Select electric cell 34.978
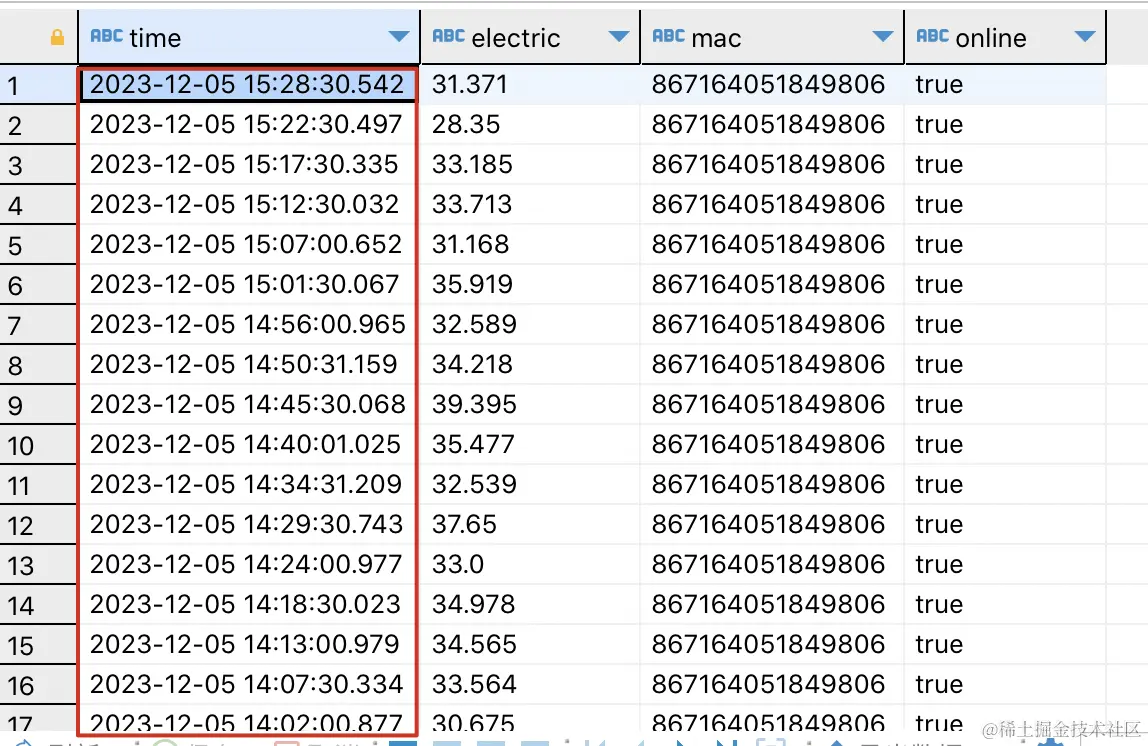Screen dimensions: 1148x746 530,604
